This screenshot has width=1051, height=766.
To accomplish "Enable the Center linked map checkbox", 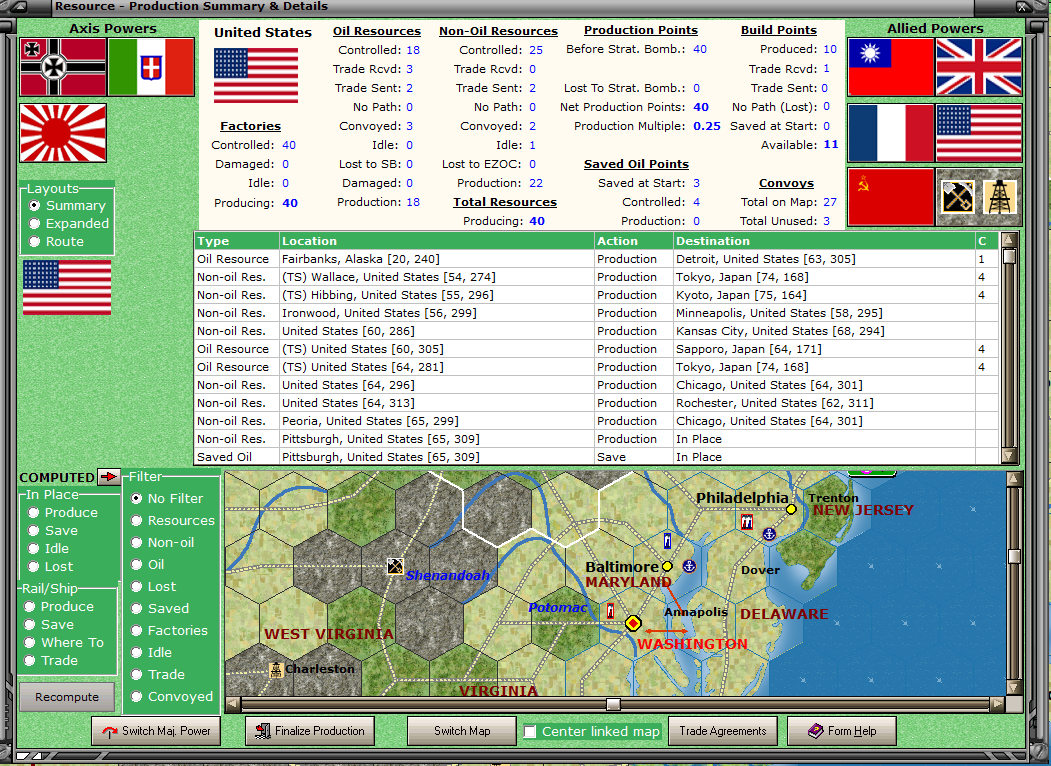I will 530,732.
